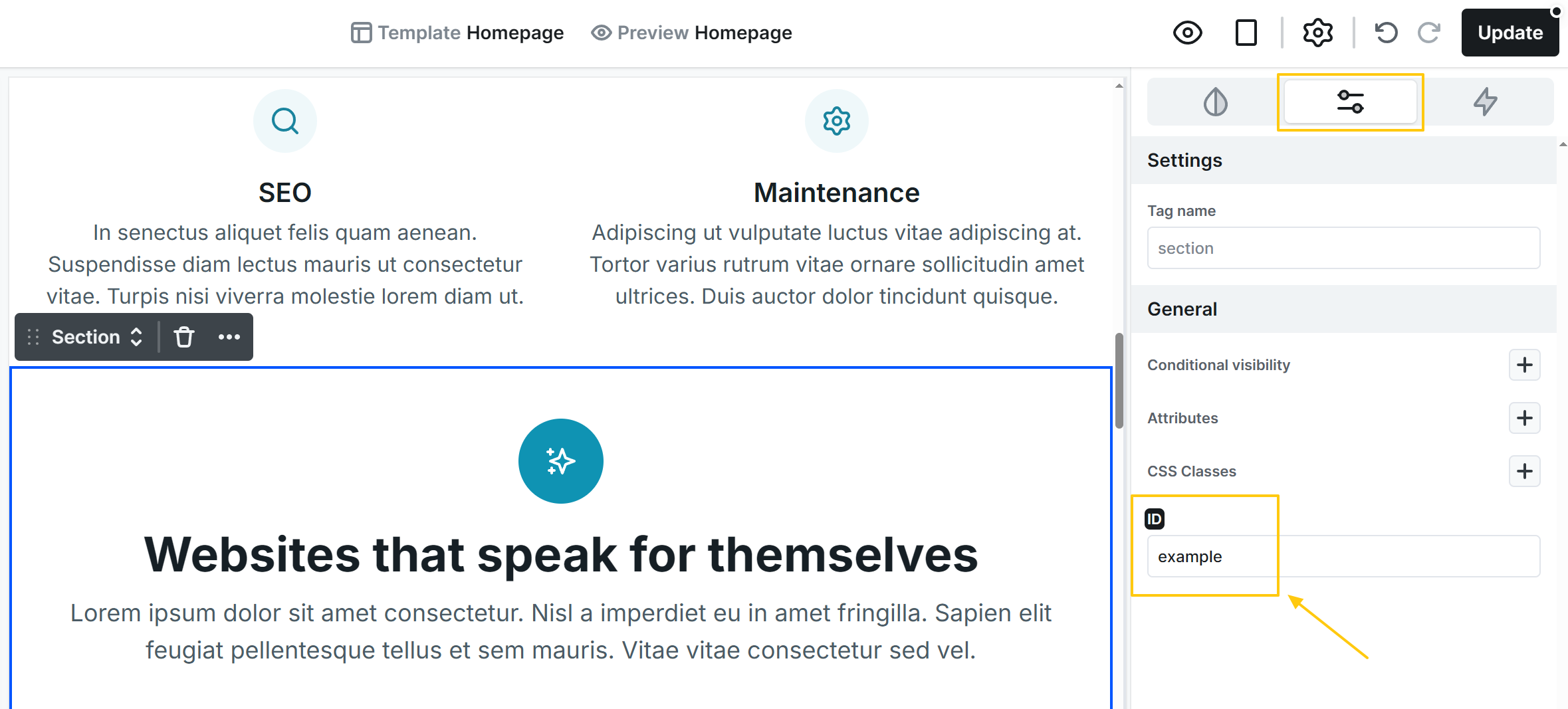The height and width of the screenshot is (709, 1568).
Task: Add a new Attribute with plus button
Action: 1524,418
